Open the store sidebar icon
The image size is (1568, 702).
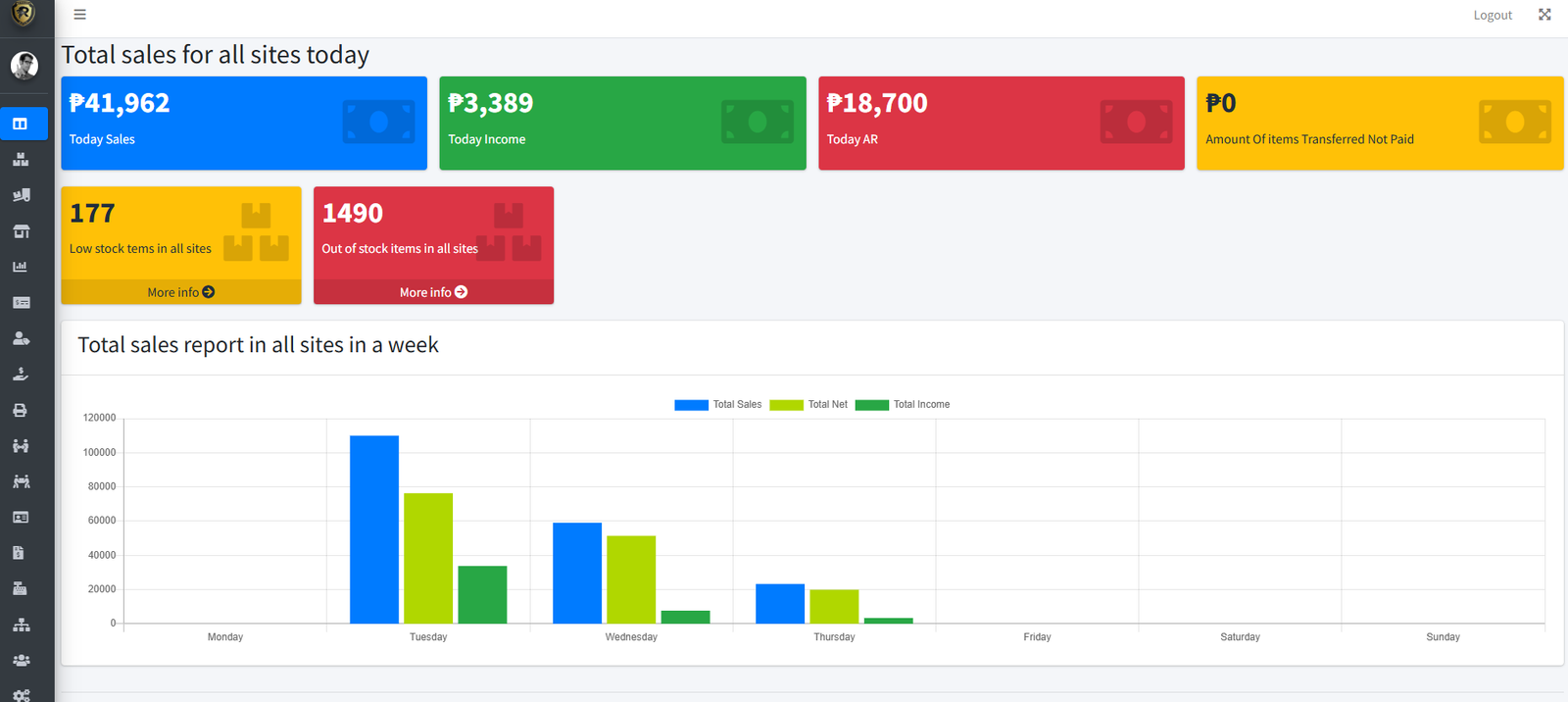pyautogui.click(x=21, y=231)
